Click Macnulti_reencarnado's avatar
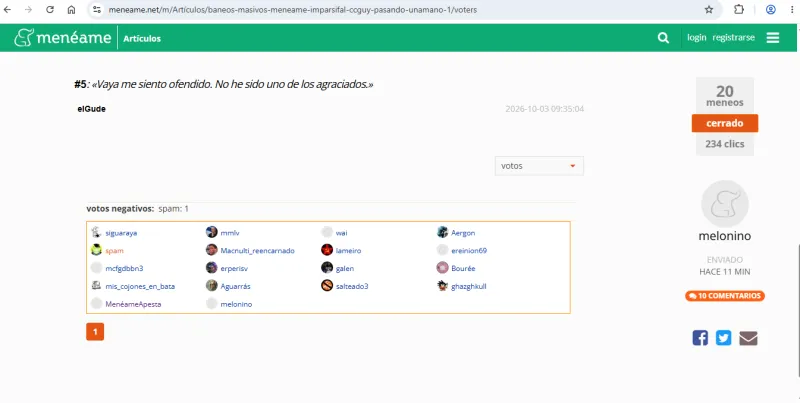This screenshot has width=800, height=403. click(x=212, y=250)
